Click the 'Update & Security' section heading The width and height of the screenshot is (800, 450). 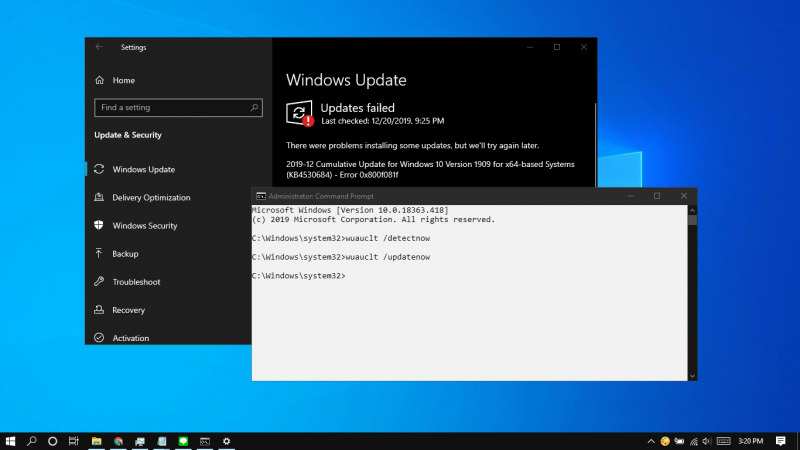click(x=128, y=135)
